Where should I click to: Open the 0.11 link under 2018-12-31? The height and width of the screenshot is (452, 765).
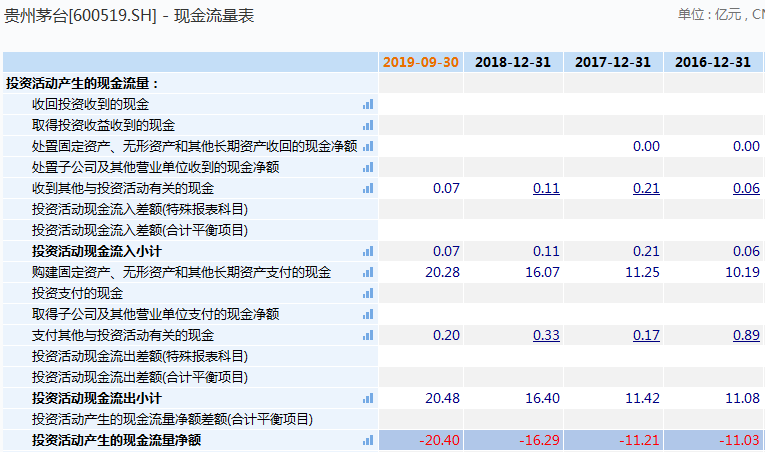point(546,188)
